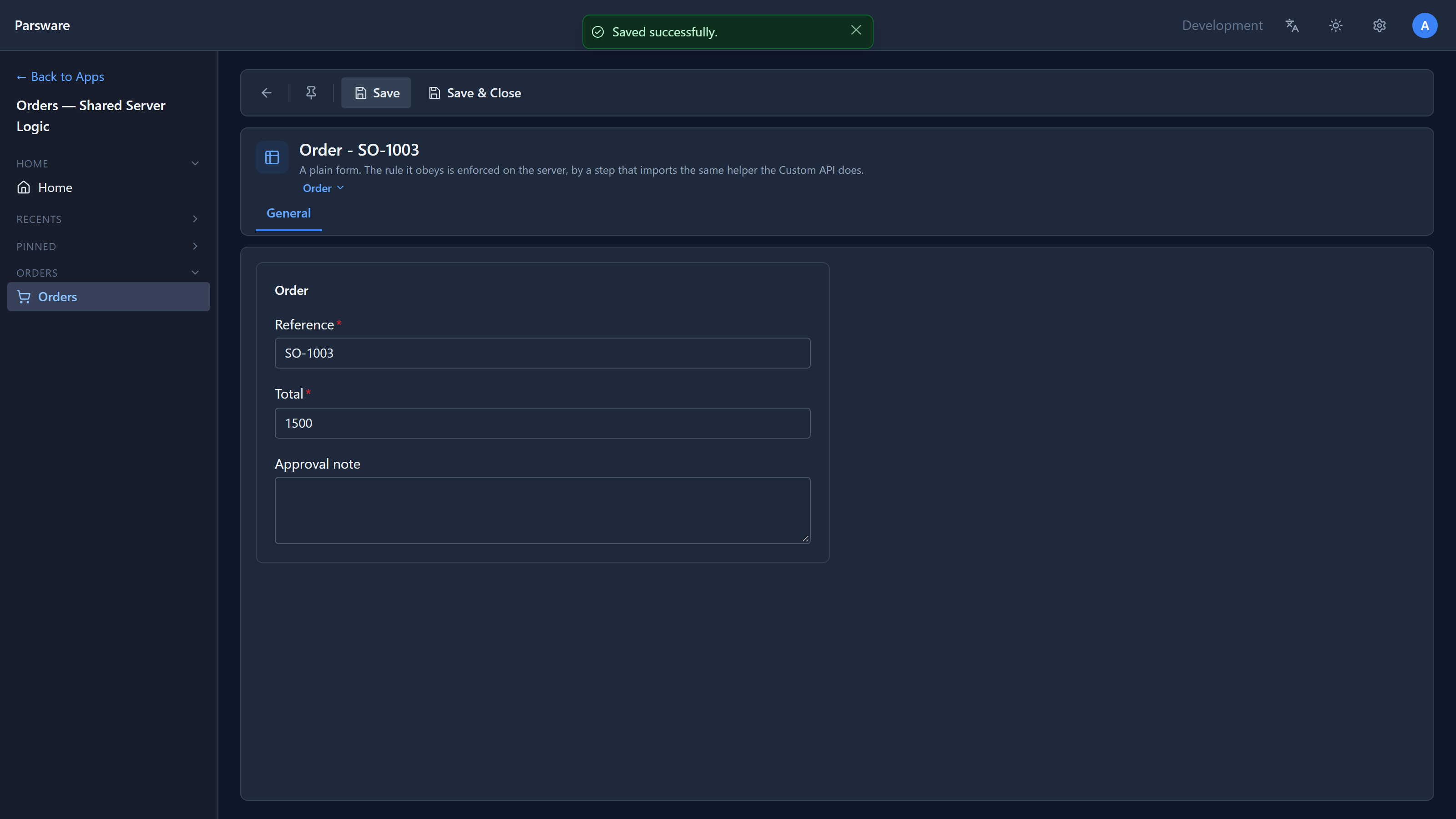Switch to the General tab

pyautogui.click(x=289, y=214)
